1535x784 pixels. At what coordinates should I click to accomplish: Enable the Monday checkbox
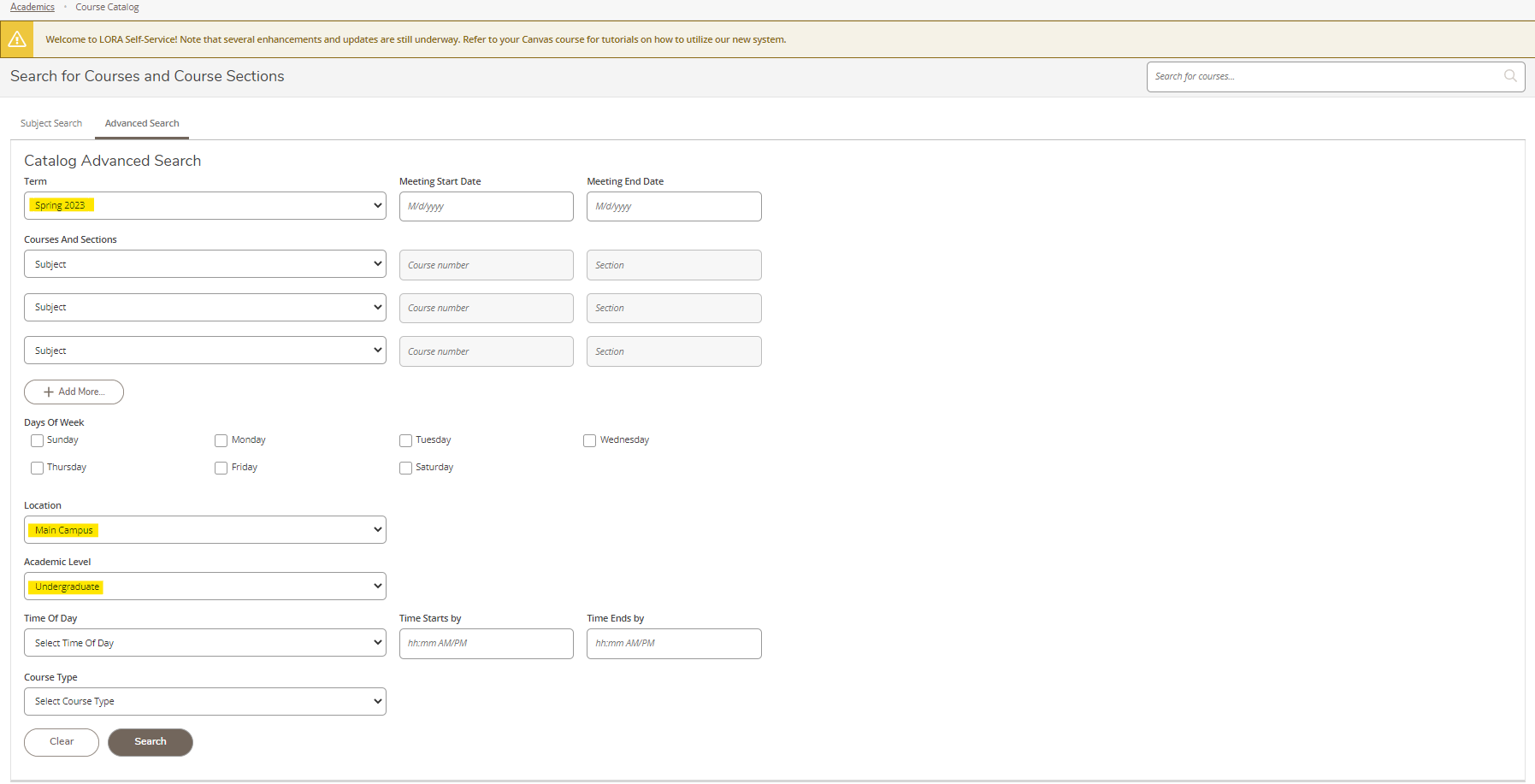[221, 441]
